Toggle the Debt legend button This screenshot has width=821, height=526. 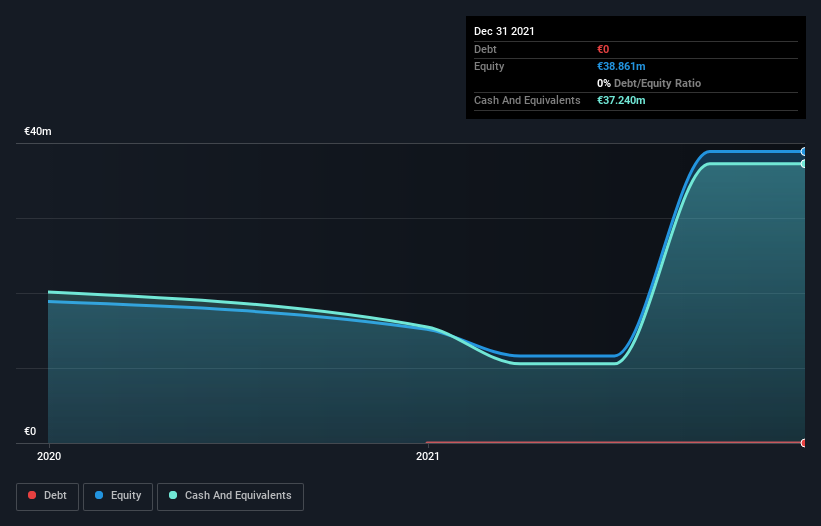(x=47, y=496)
